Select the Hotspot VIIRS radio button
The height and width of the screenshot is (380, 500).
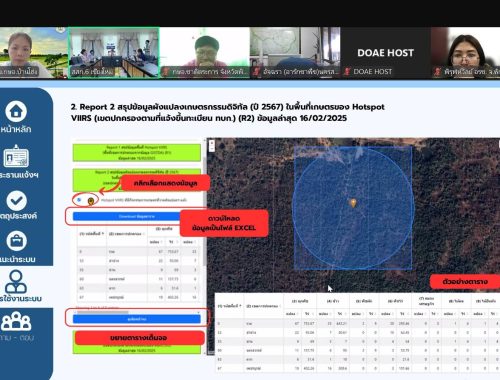coord(79,200)
